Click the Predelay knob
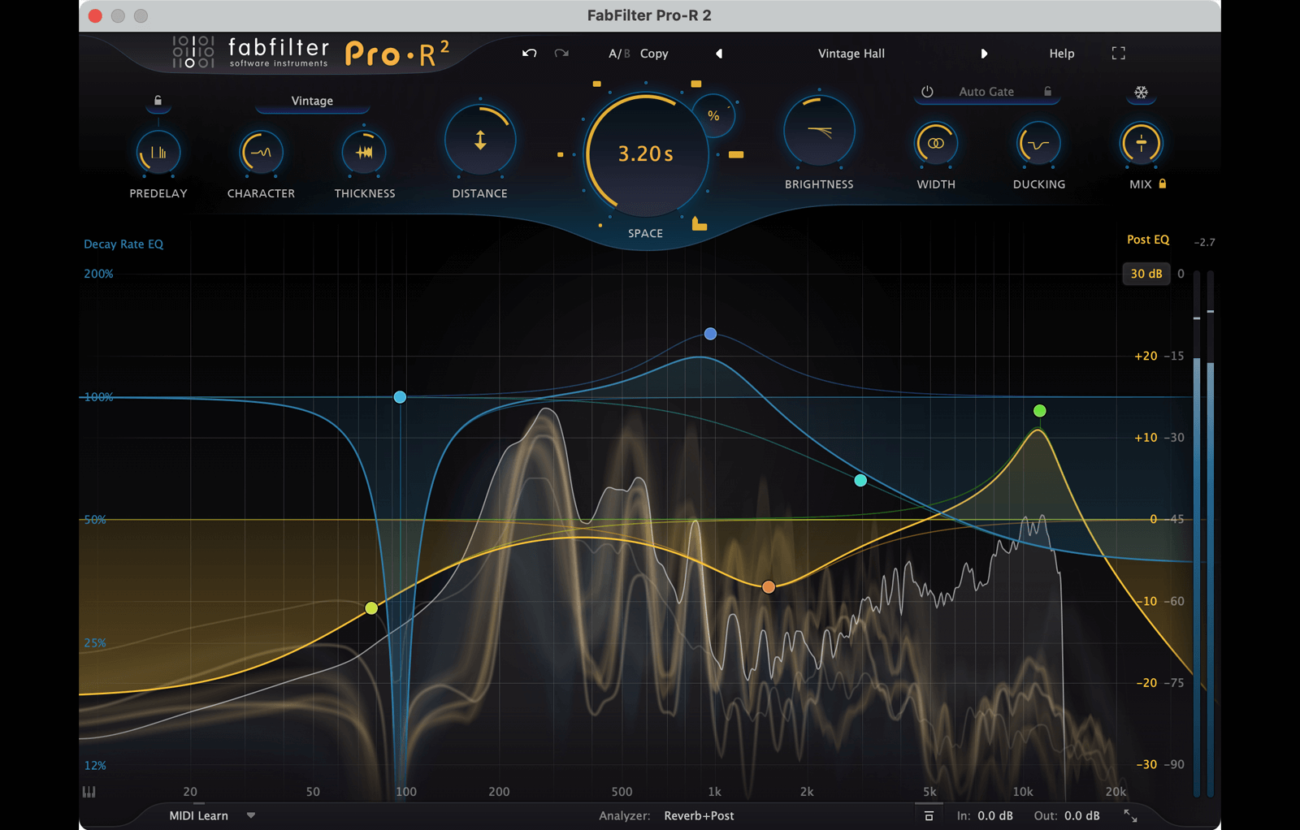Screen dimensions: 1300x830 coord(158,153)
